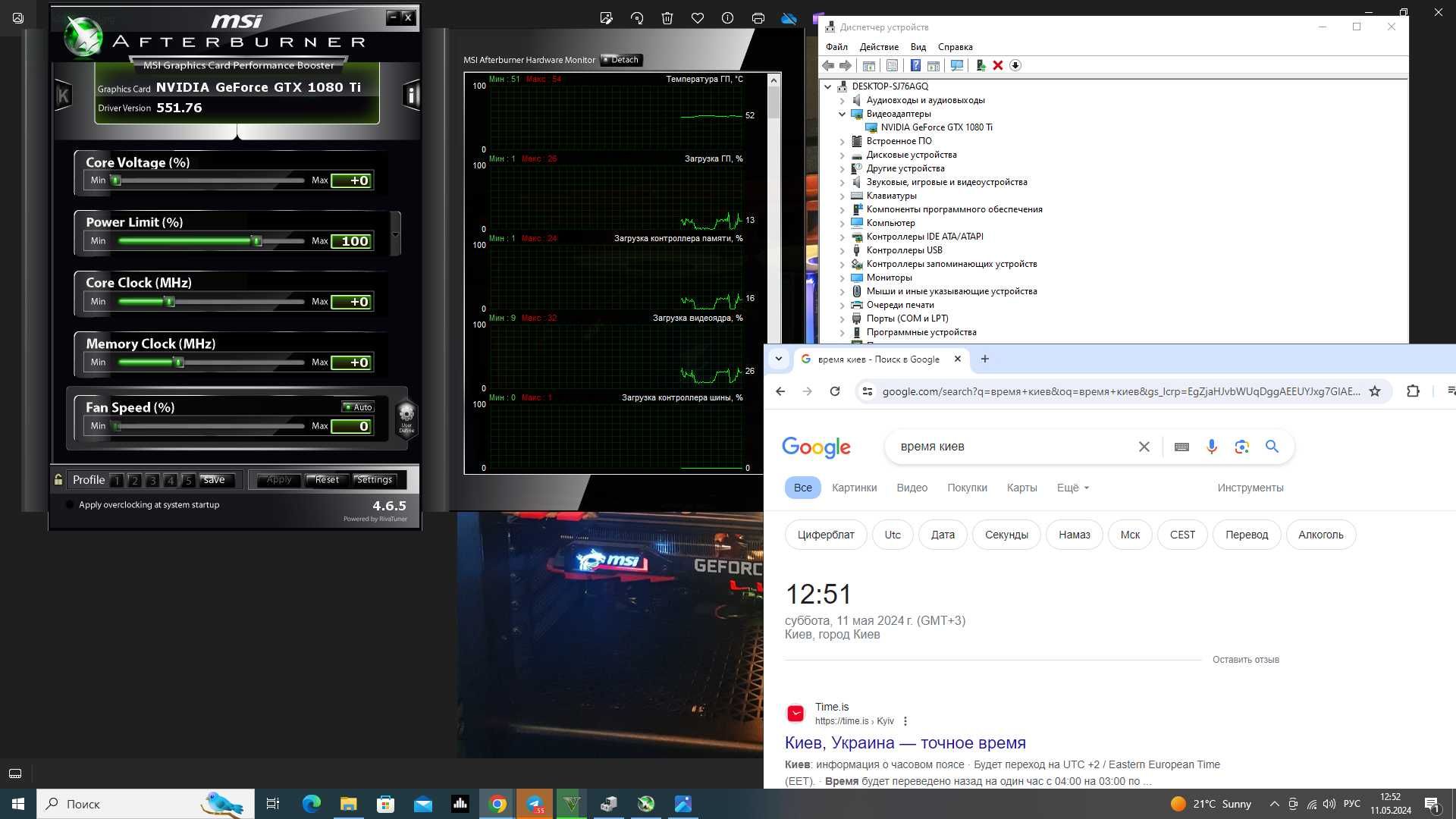Toggle the Fan Speed Auto button

click(358, 407)
